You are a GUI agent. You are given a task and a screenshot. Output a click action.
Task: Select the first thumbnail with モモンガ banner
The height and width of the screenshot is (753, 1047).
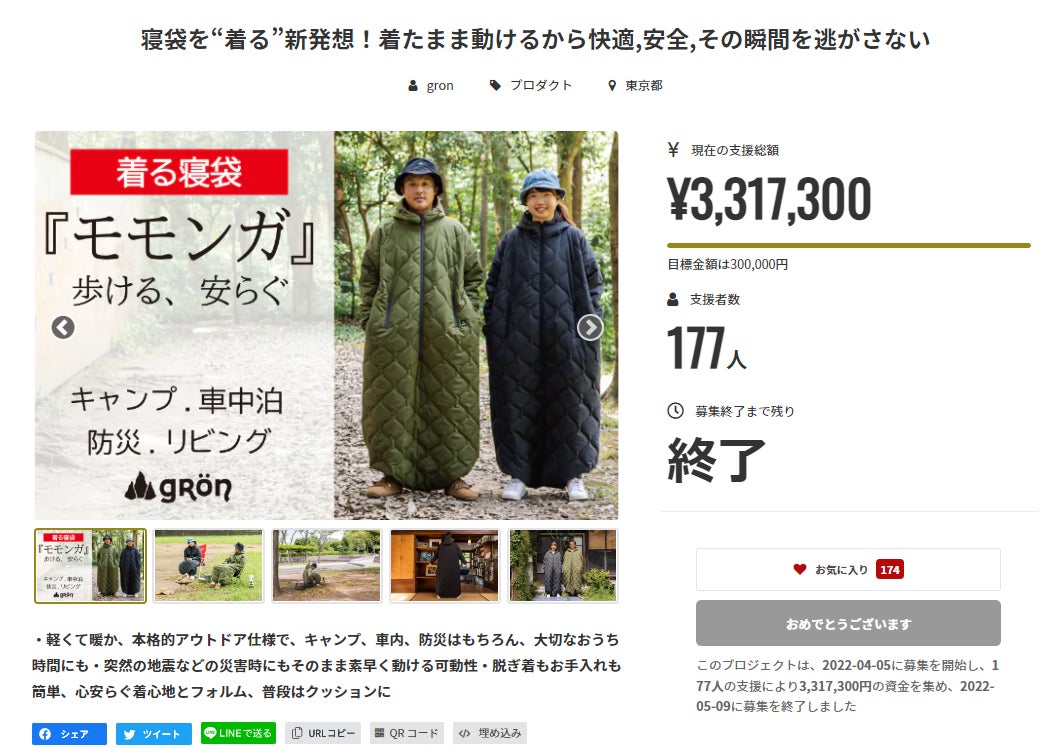click(x=90, y=566)
